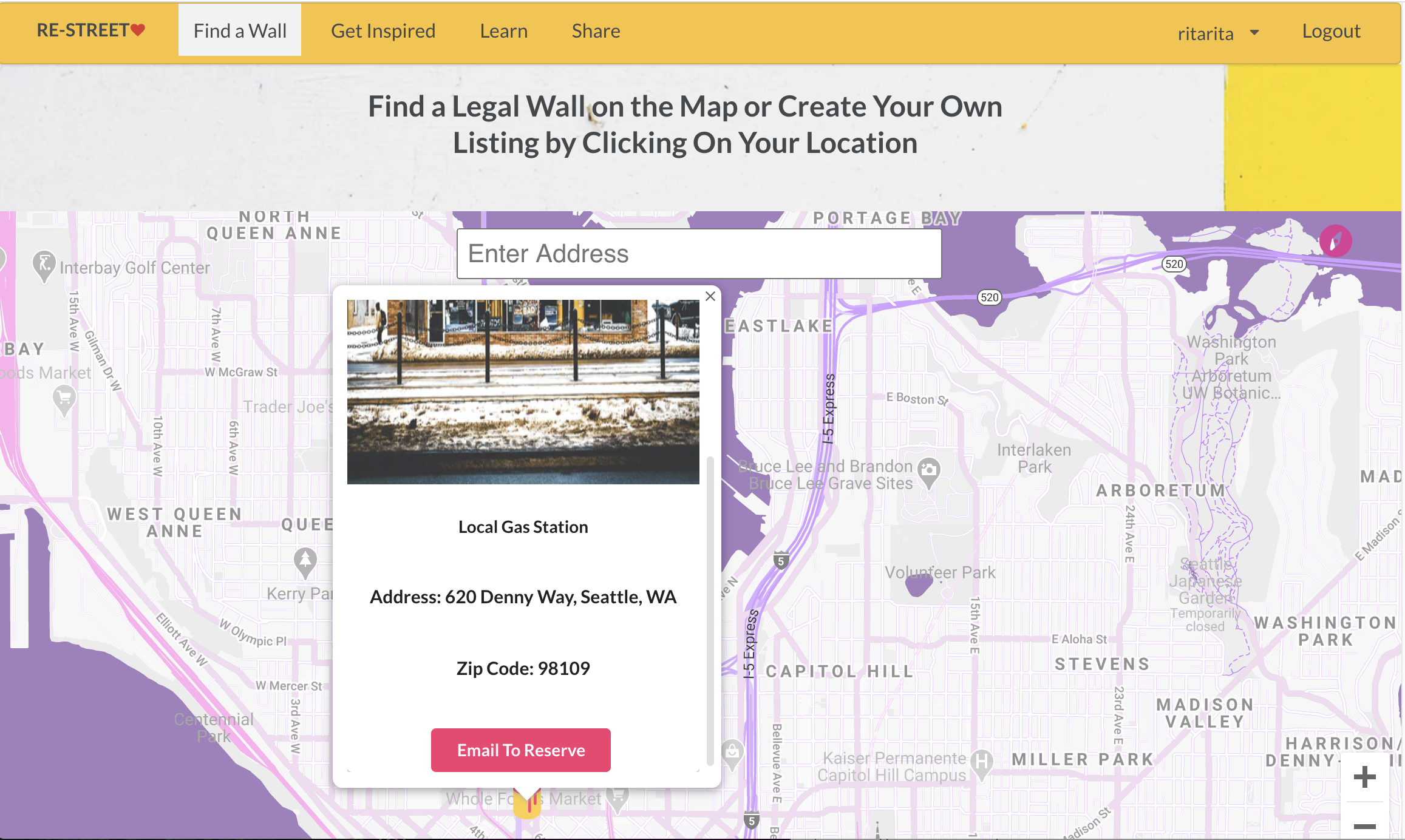Click the Kerry Park tree marker
Image resolution: width=1405 pixels, height=840 pixels.
point(305,563)
